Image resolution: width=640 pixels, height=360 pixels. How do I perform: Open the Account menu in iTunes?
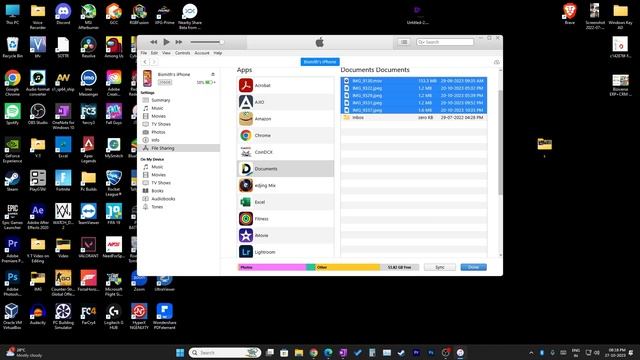[202, 53]
